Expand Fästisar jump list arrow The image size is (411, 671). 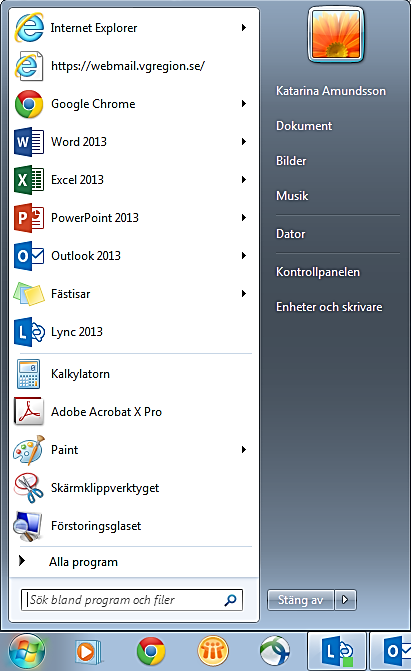pos(244,294)
